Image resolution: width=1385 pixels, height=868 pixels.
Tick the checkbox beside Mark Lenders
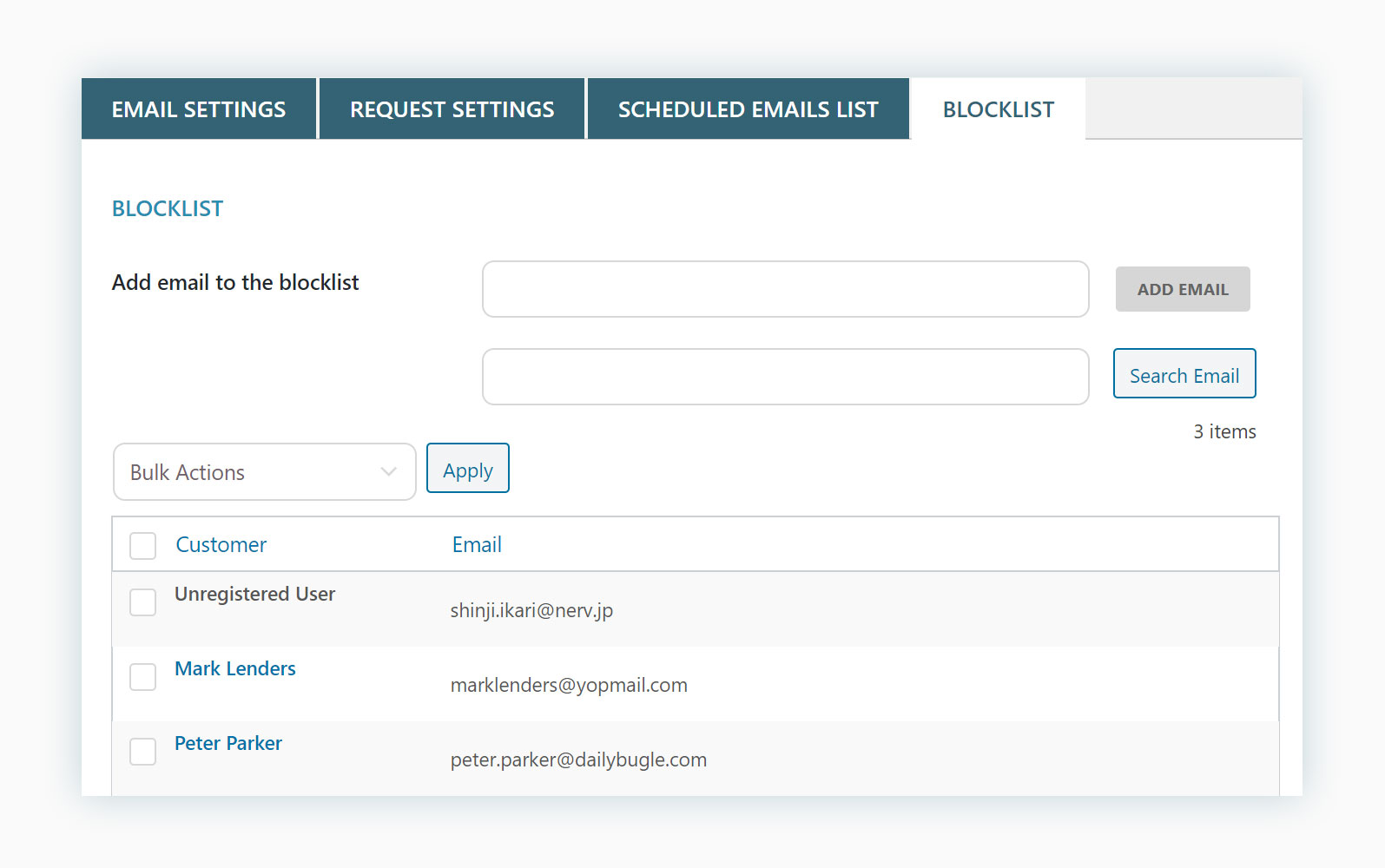click(x=143, y=677)
